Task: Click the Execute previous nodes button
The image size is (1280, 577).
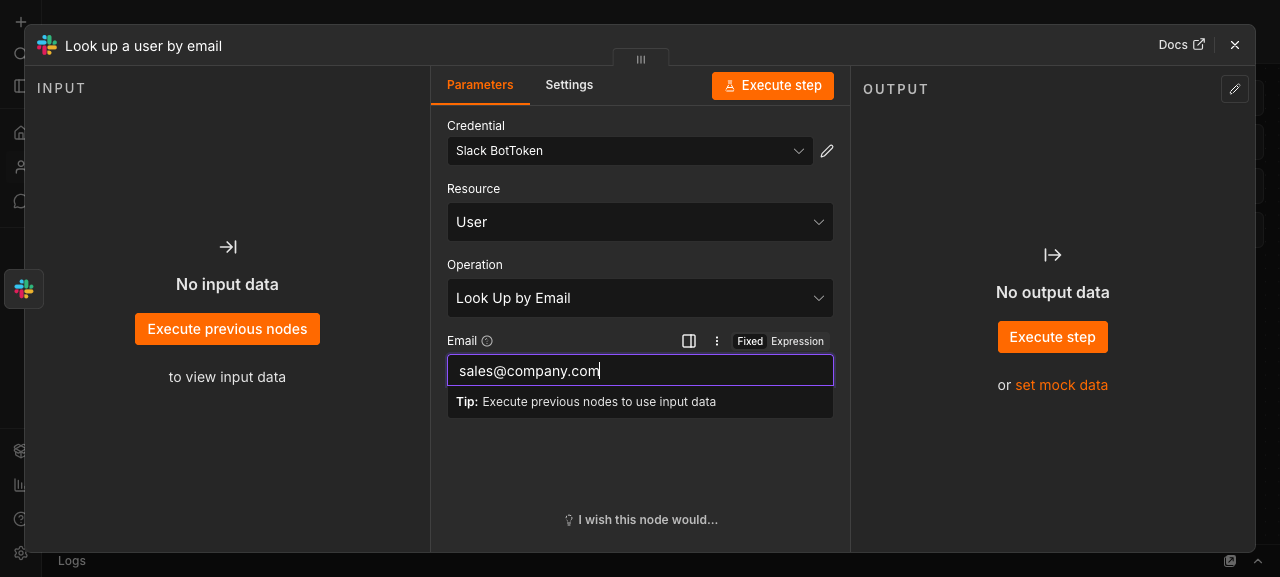Action: (227, 329)
